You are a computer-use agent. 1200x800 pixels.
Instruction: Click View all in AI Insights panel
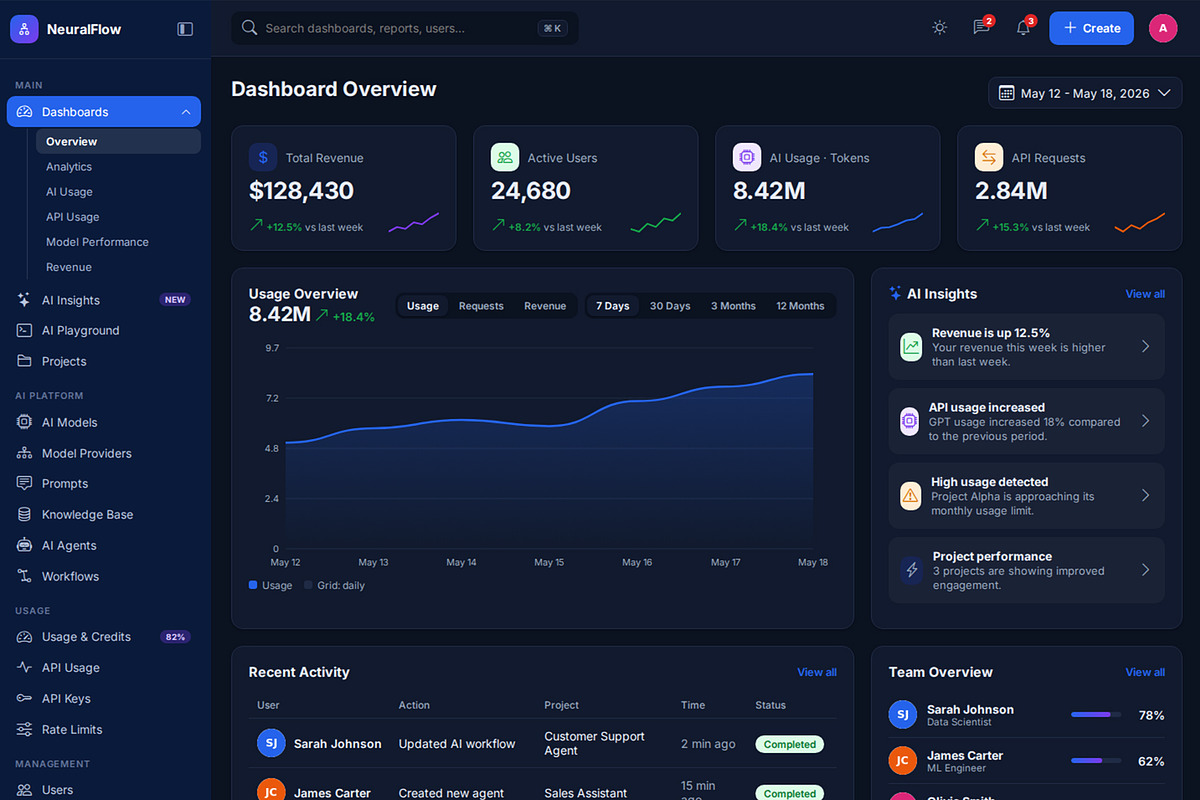click(1145, 294)
